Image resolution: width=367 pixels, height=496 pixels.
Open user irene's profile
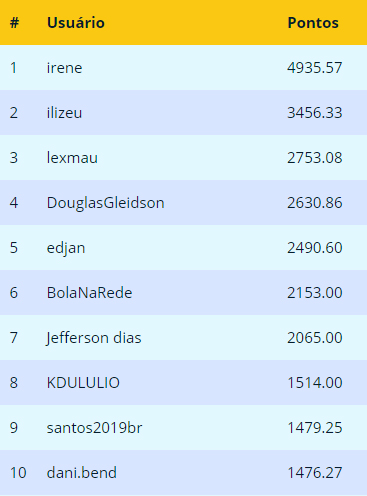(x=64, y=68)
